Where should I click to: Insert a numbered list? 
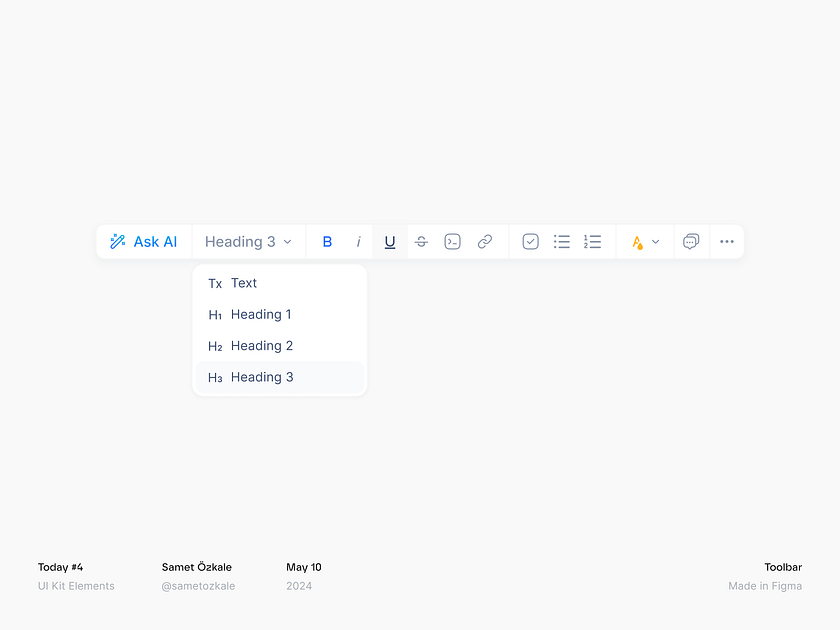point(593,242)
